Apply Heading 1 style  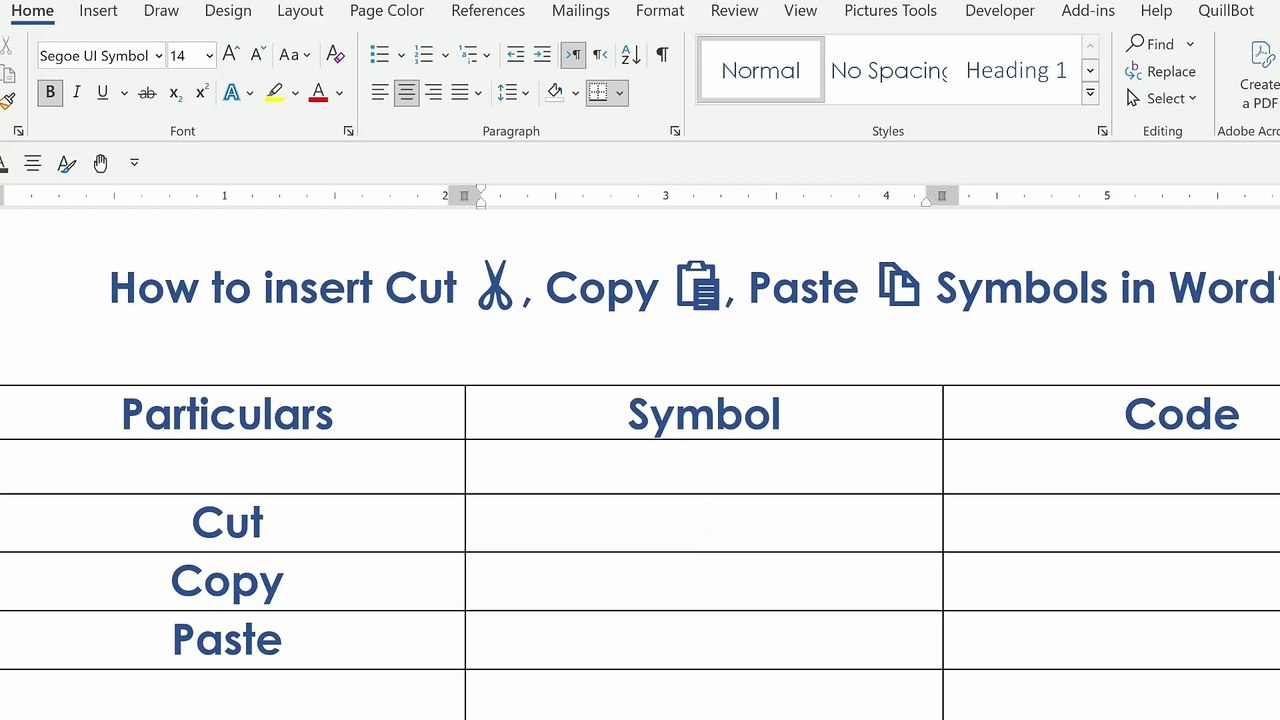[x=1015, y=70]
